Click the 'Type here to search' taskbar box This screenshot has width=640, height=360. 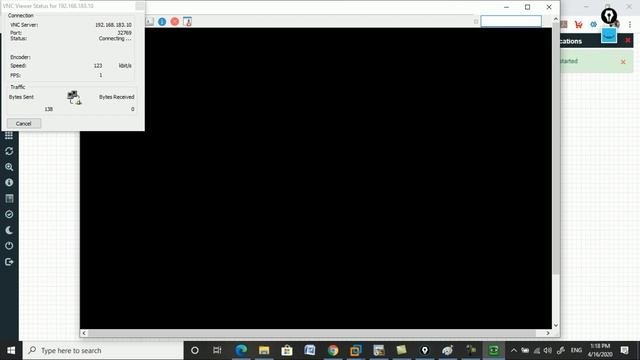(103, 350)
